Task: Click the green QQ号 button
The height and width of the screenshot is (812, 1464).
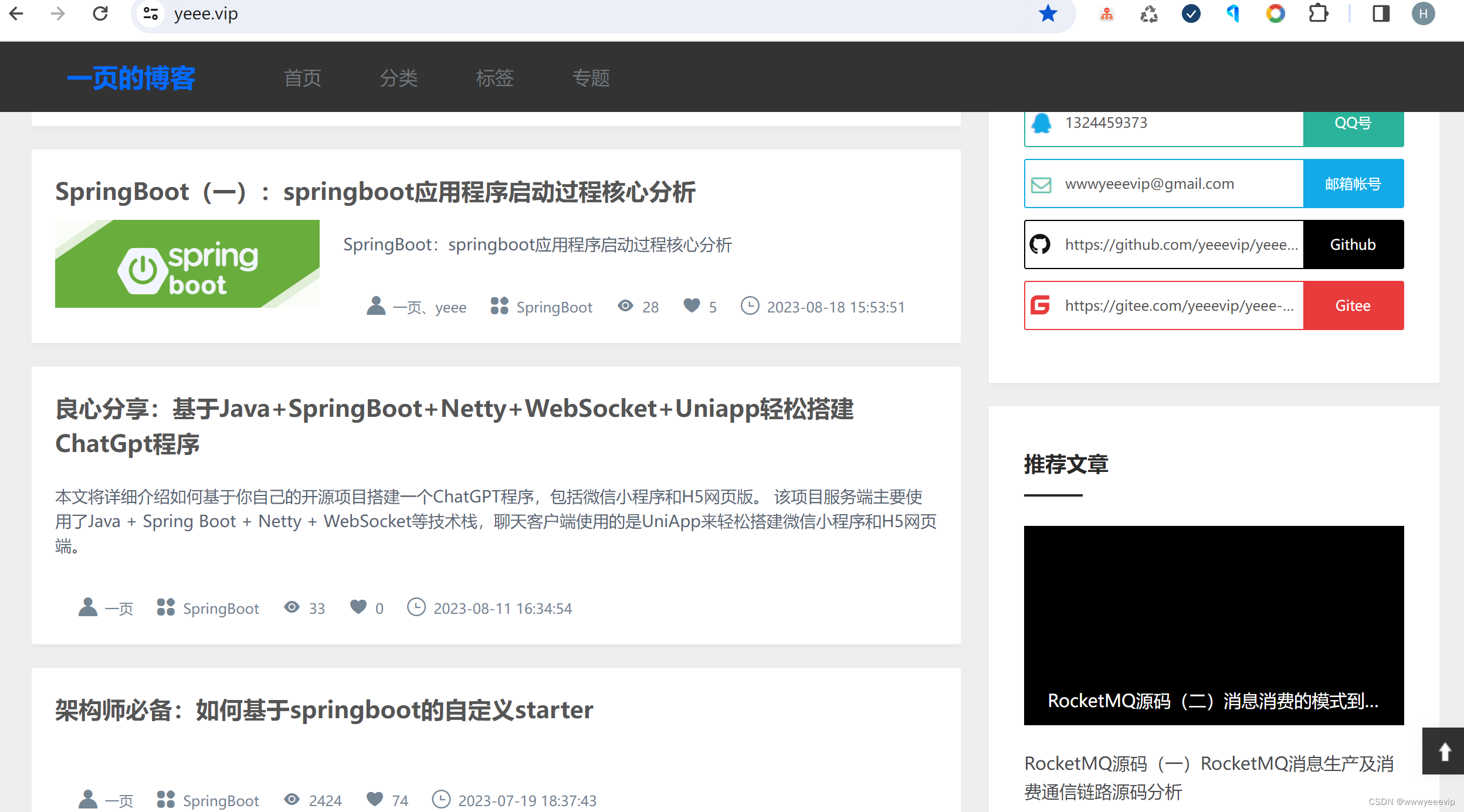Action: click(1353, 124)
